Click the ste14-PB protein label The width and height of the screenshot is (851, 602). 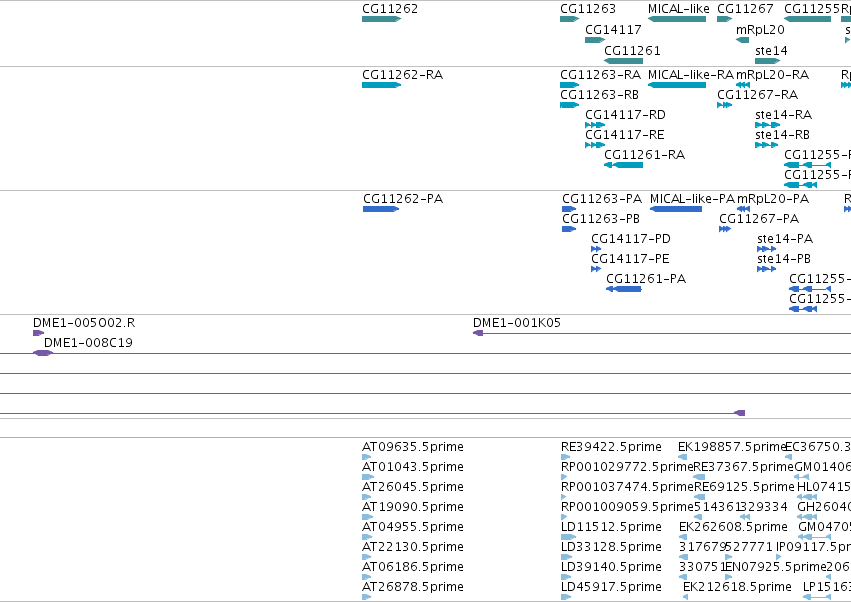click(x=784, y=259)
